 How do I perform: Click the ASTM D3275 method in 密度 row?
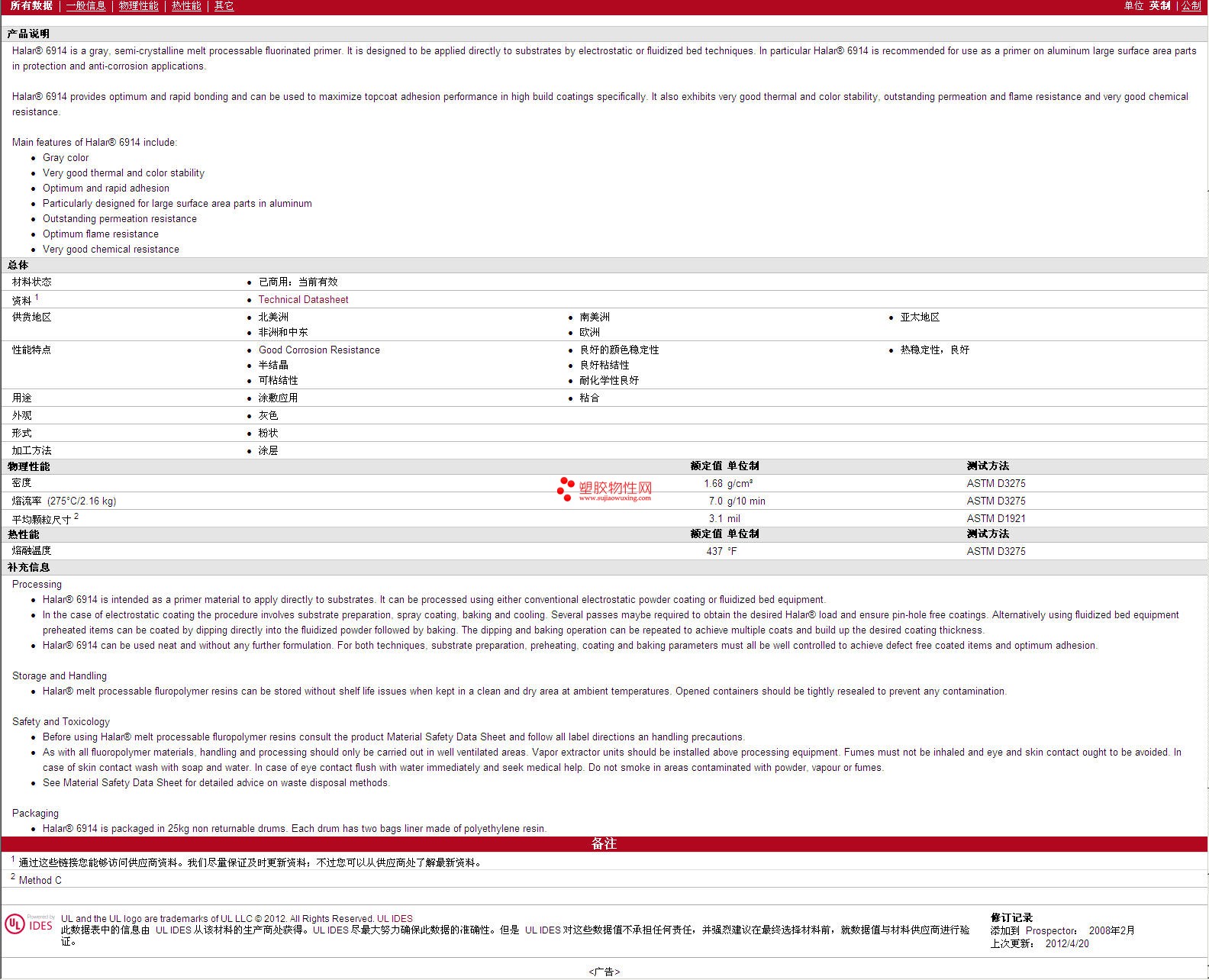996,484
